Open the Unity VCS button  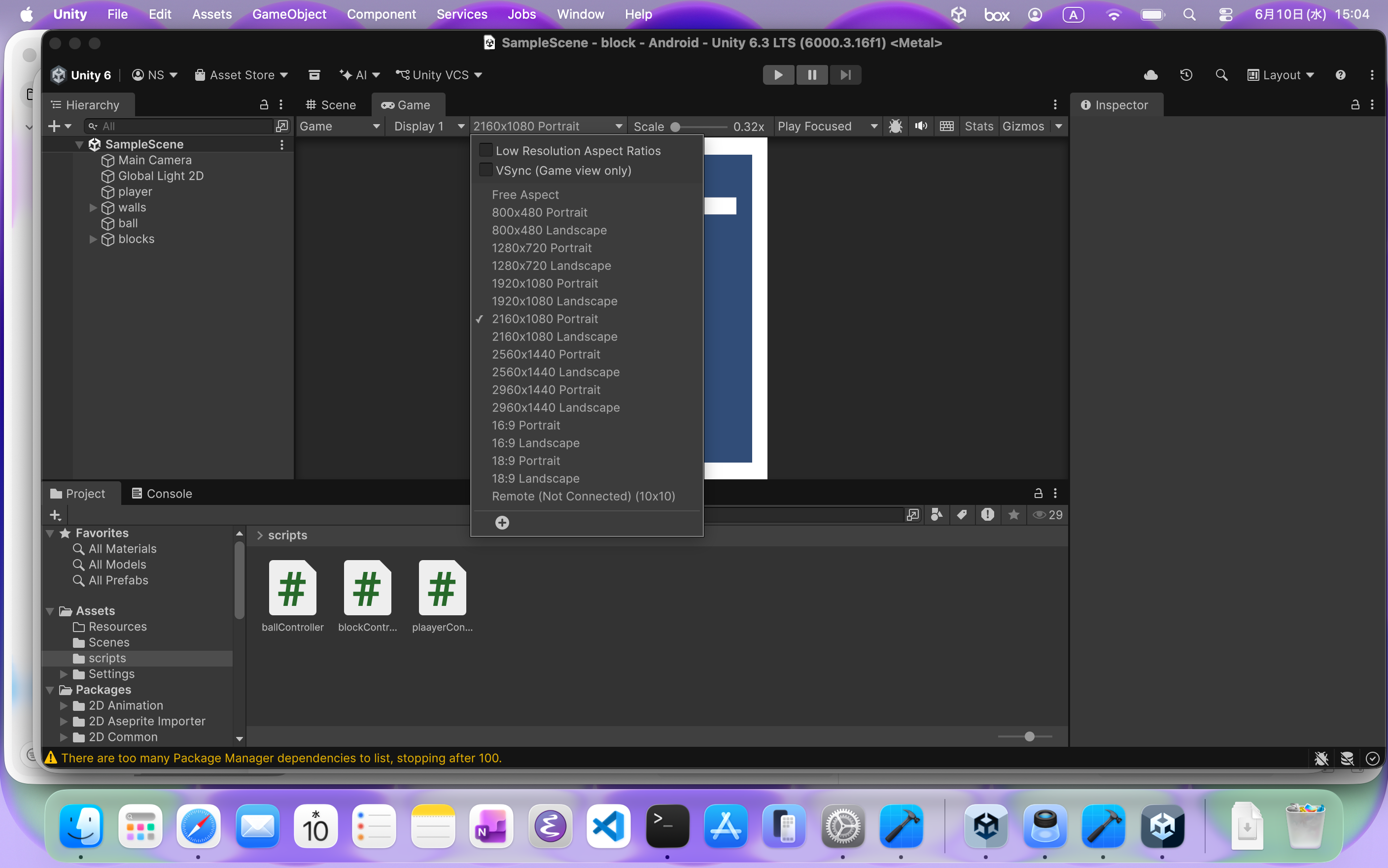[439, 75]
